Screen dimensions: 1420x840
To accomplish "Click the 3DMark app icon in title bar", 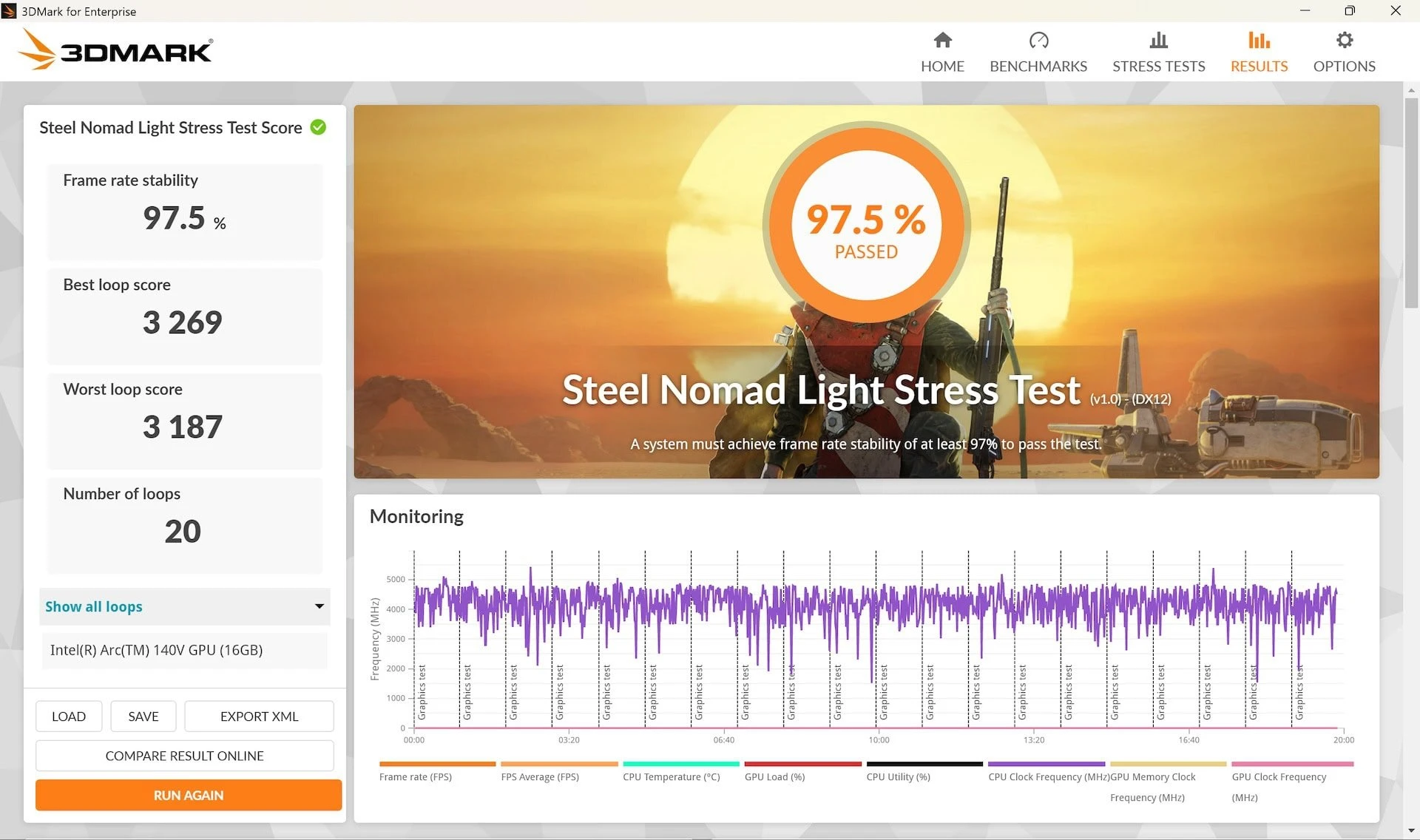I will [10, 11].
